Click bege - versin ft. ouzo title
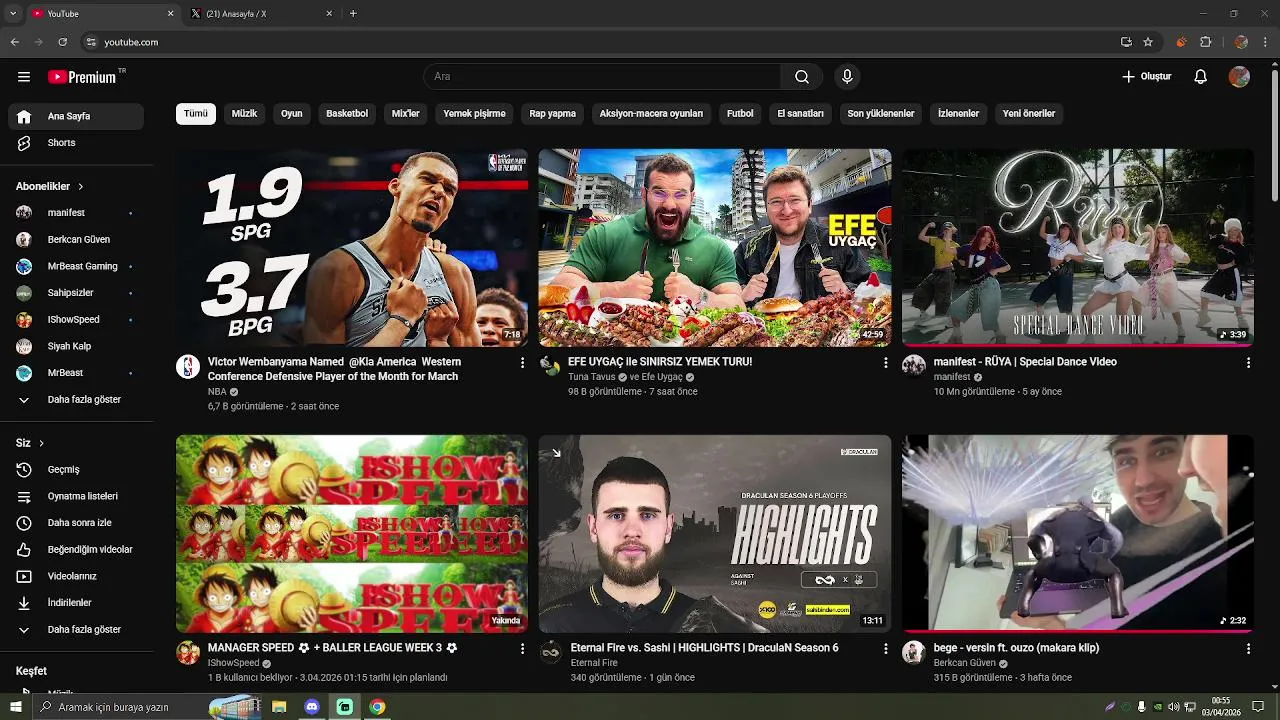 [x=1016, y=648]
